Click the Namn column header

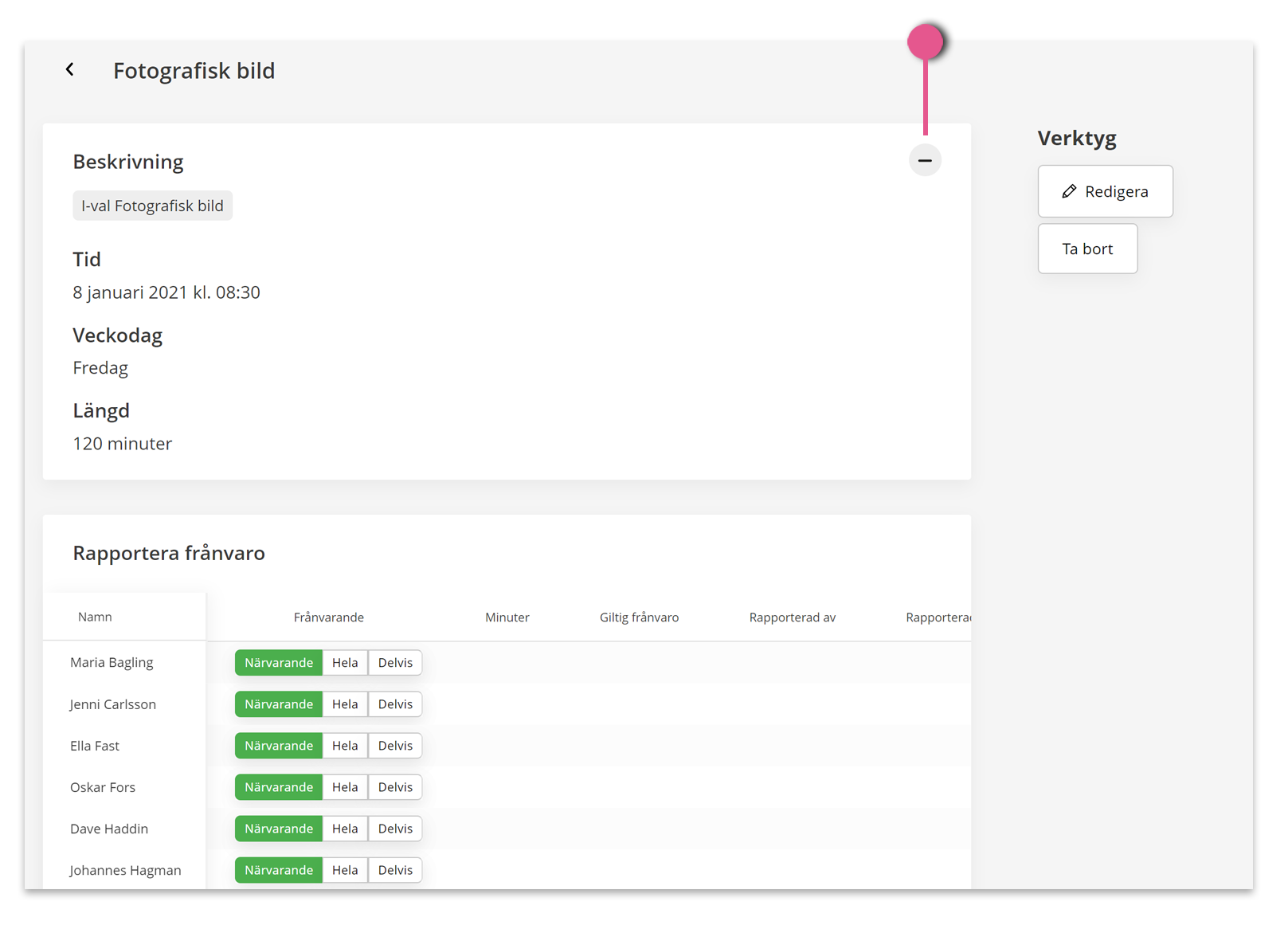pos(95,617)
